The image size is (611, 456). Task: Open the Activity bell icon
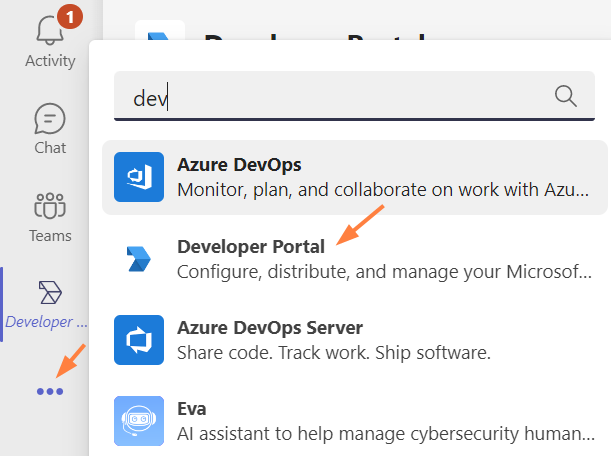(x=49, y=30)
